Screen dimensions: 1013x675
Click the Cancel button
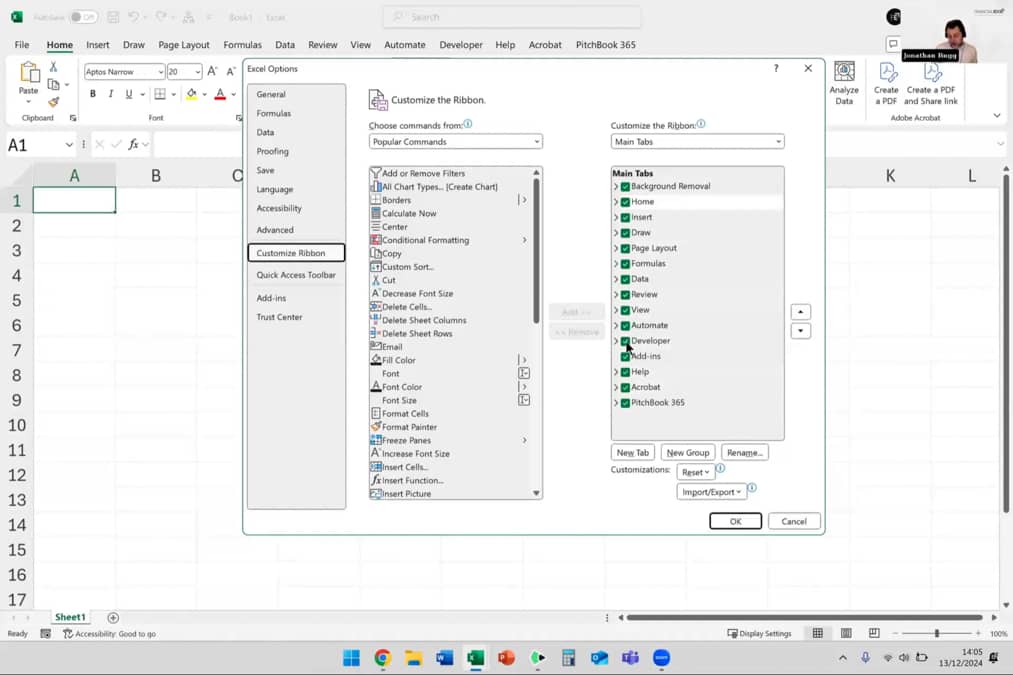794,521
